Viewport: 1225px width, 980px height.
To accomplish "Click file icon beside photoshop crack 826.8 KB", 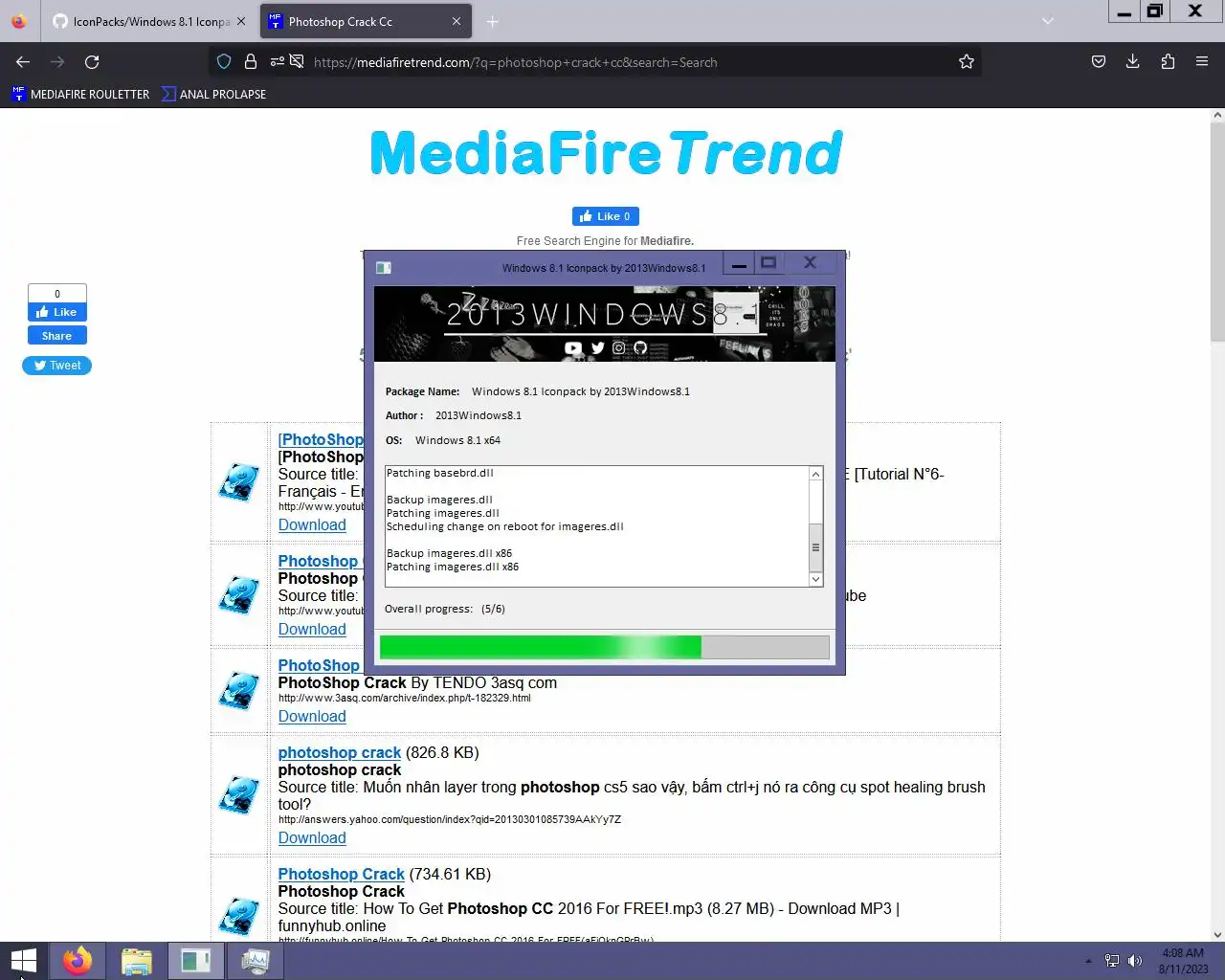I will 239,795.
